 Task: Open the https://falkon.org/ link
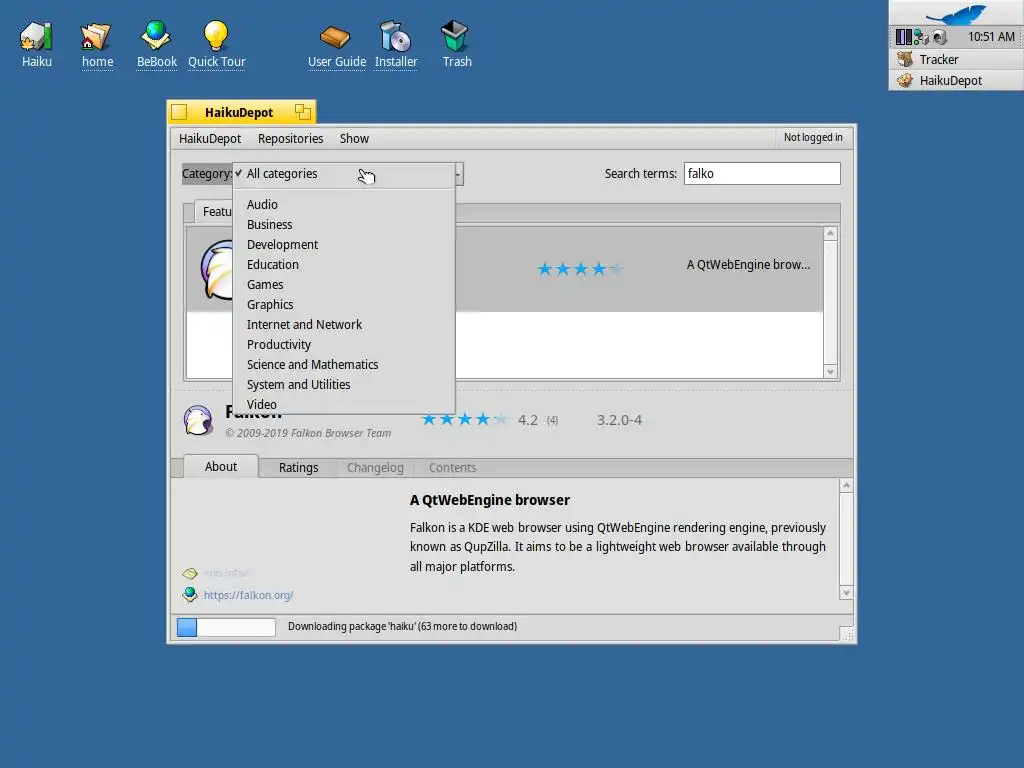click(248, 595)
